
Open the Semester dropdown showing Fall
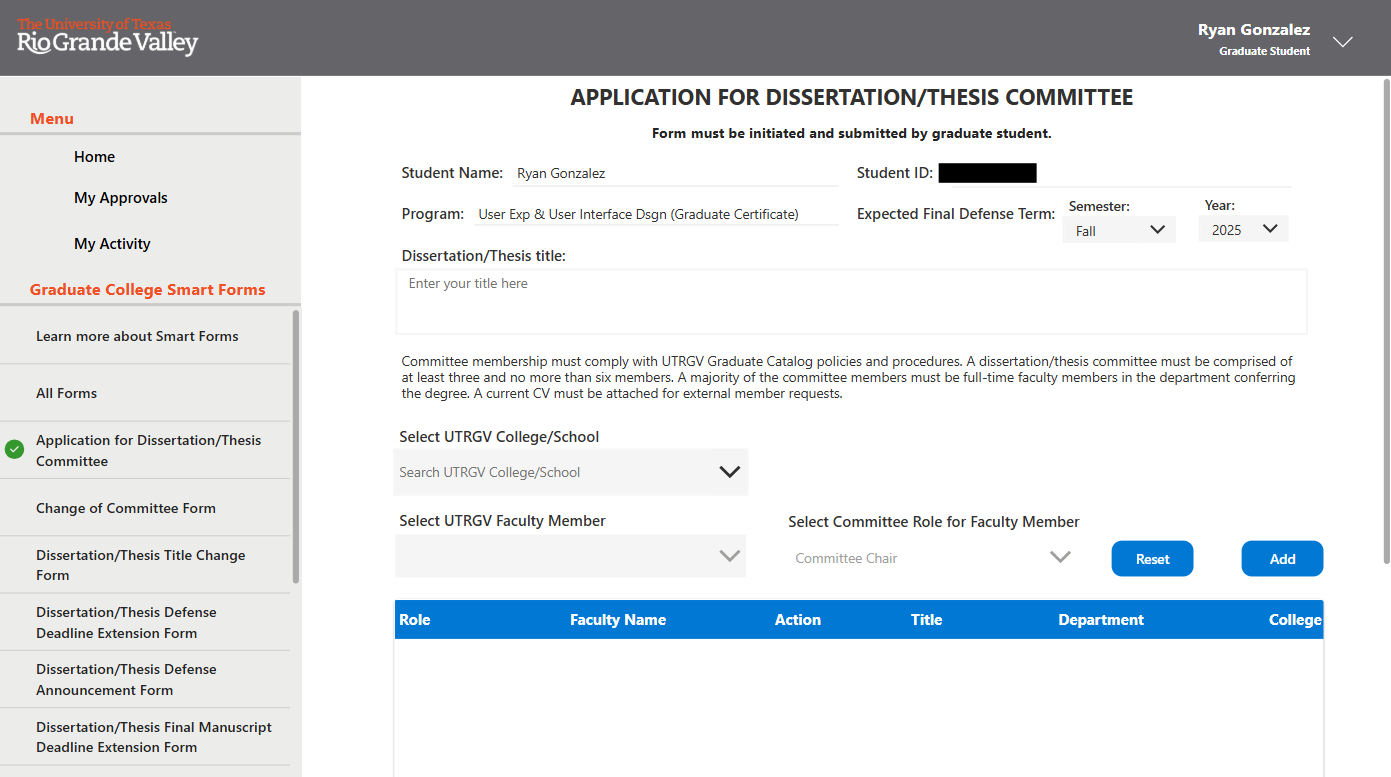(x=1119, y=230)
